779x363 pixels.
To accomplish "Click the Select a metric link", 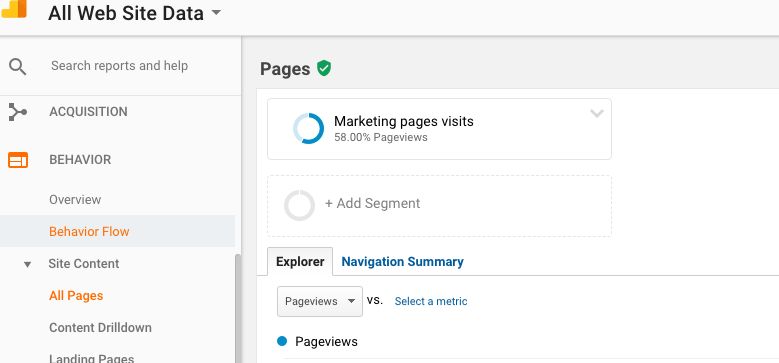I will point(431,301).
